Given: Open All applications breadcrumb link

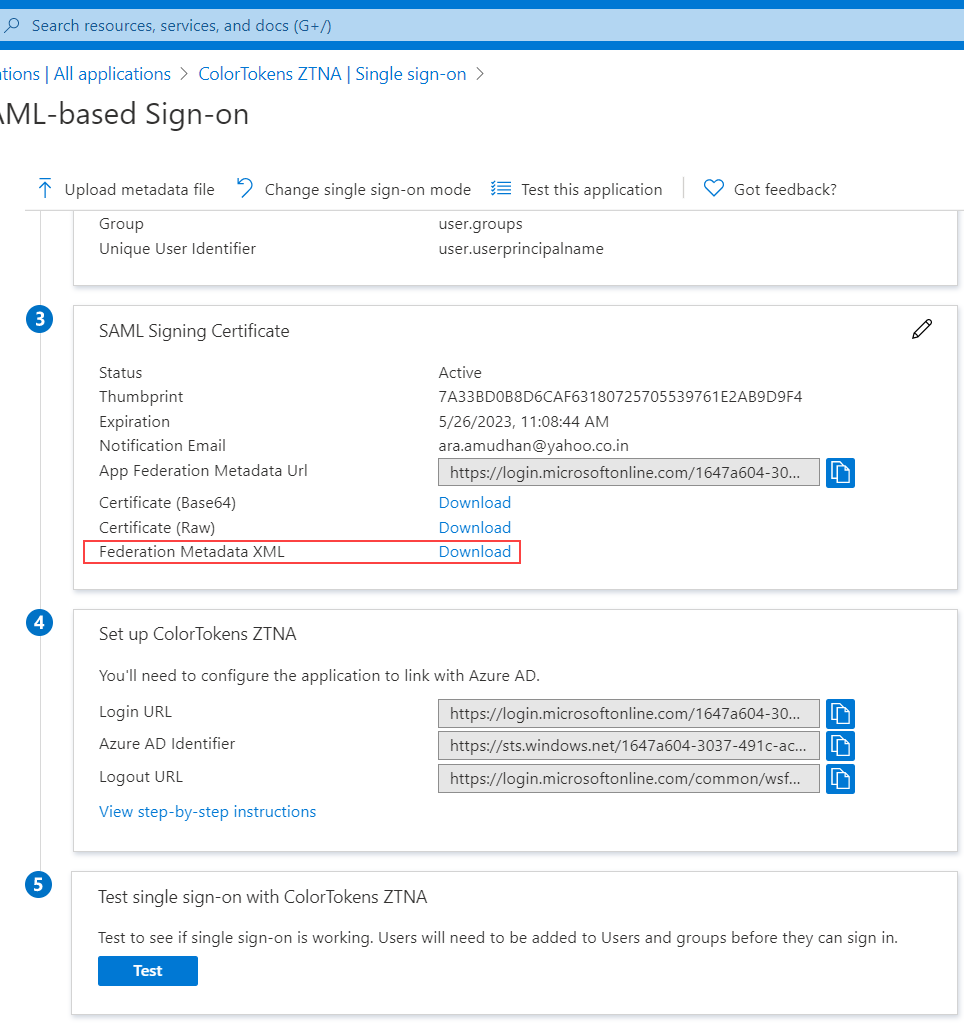Looking at the screenshot, I should pos(112,74).
